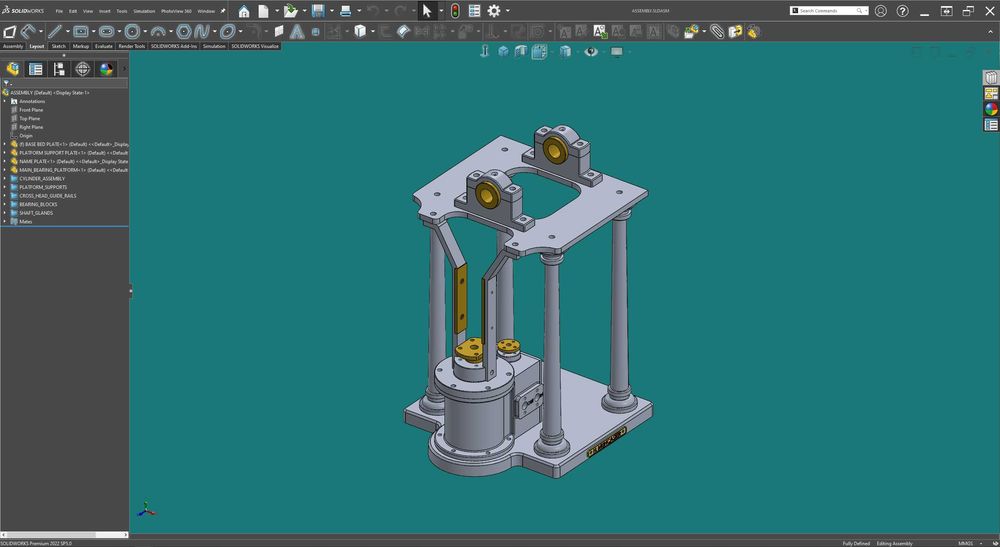Click the Print icon
1000x547 pixels.
(x=345, y=11)
